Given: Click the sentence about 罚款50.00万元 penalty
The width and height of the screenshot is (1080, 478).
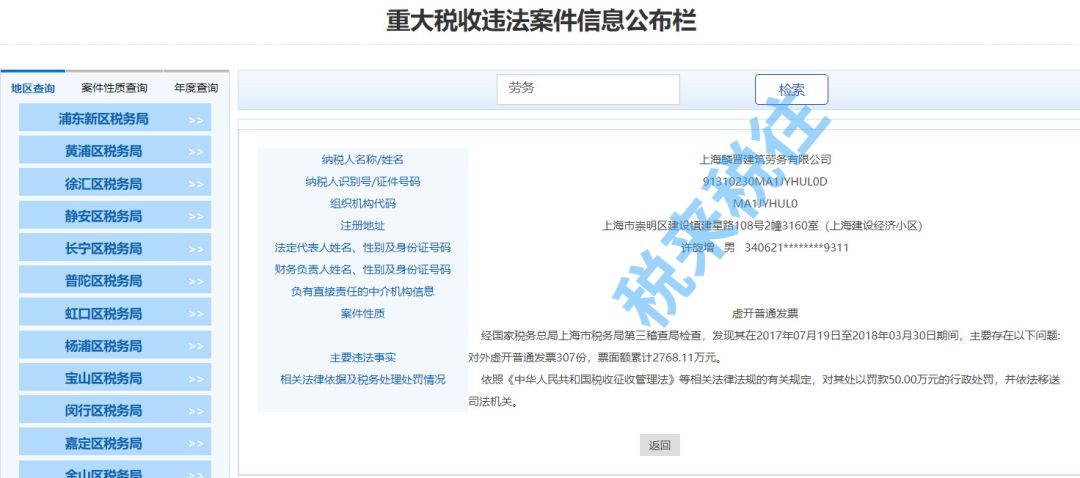Looking at the screenshot, I should point(764,390).
